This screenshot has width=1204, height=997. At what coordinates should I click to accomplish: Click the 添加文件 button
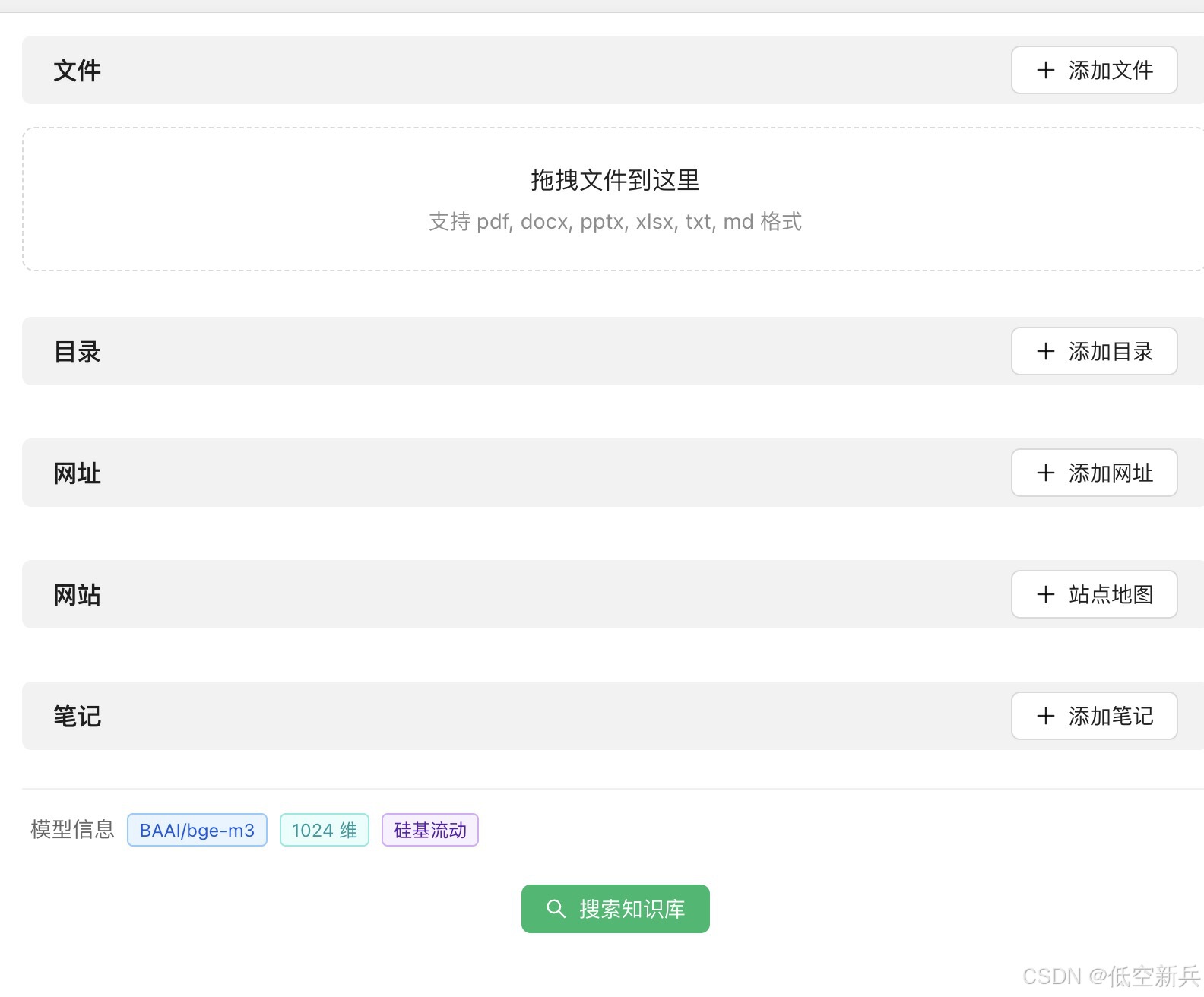pos(1094,70)
